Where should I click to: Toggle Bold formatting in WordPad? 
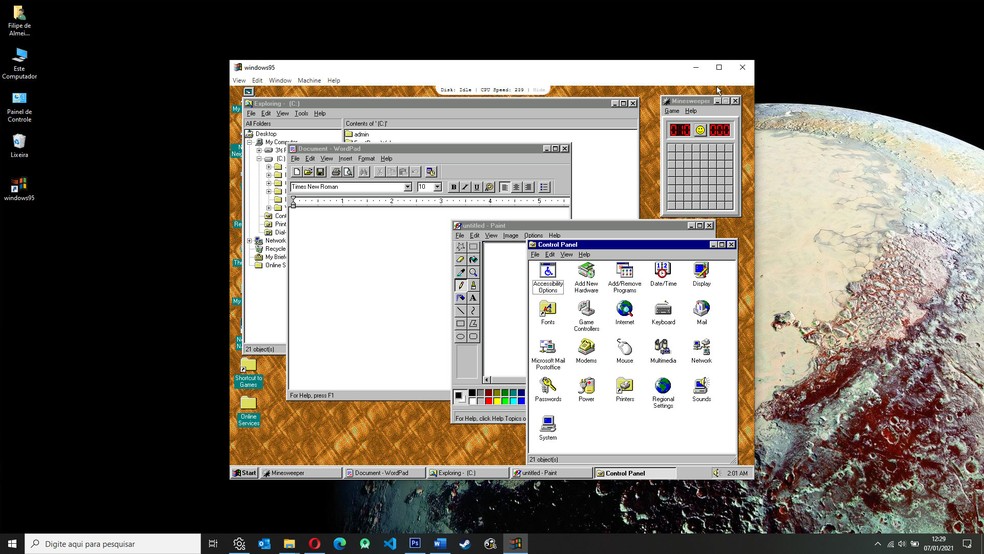pos(453,187)
